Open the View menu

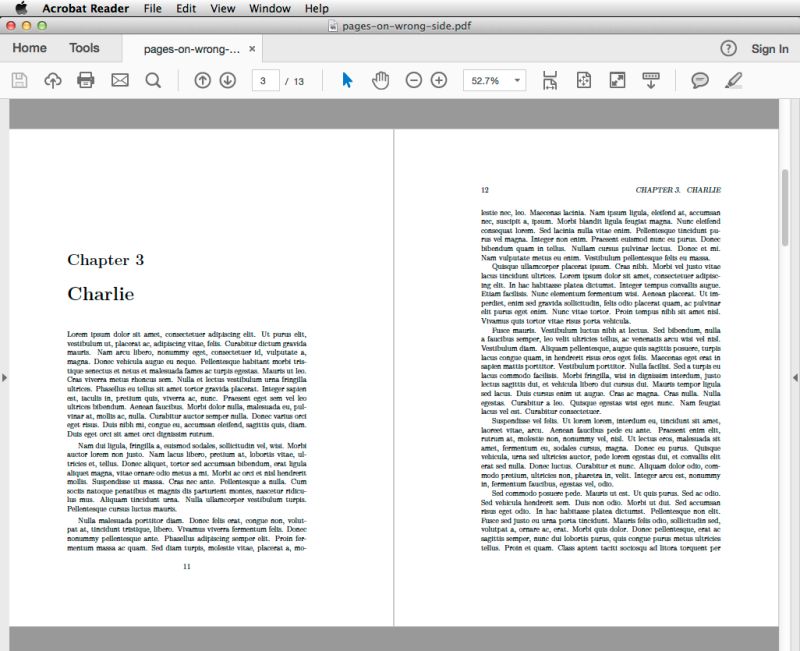(x=222, y=8)
